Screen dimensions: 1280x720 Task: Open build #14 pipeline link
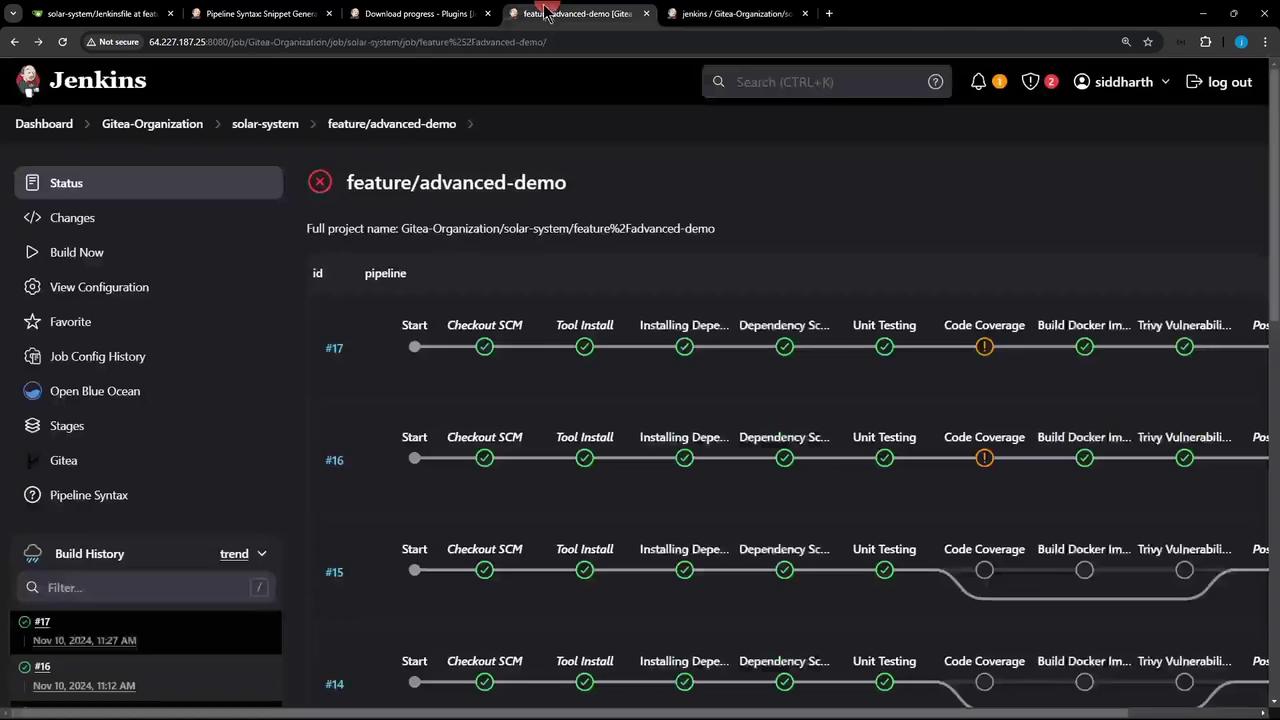[334, 684]
